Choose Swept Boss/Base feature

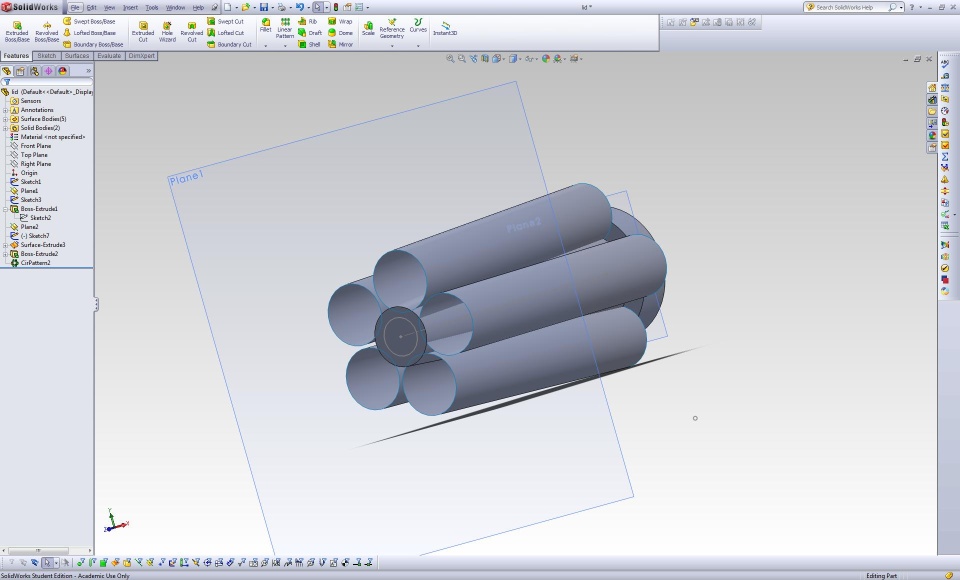tap(89, 21)
